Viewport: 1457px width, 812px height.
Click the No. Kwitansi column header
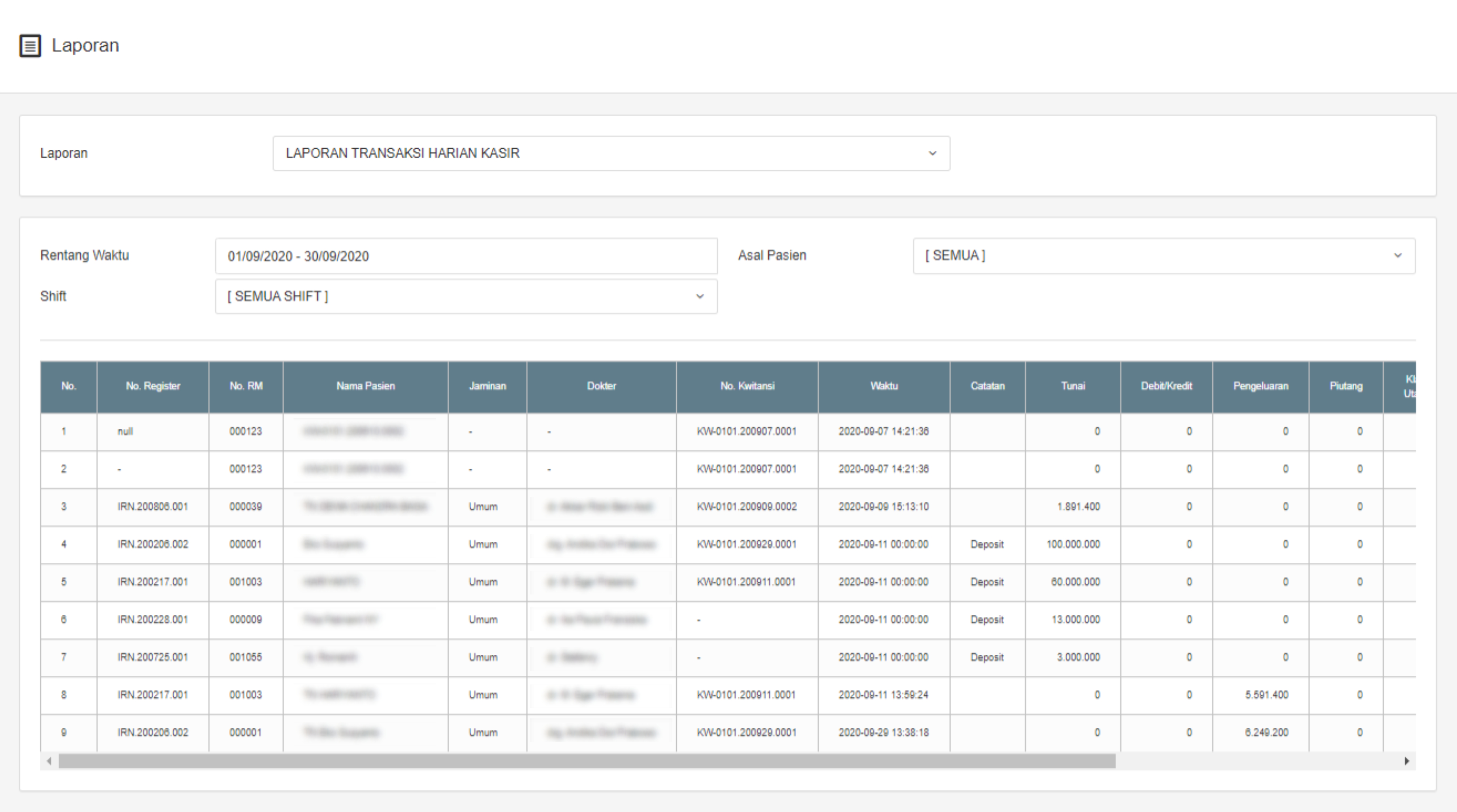(x=747, y=386)
